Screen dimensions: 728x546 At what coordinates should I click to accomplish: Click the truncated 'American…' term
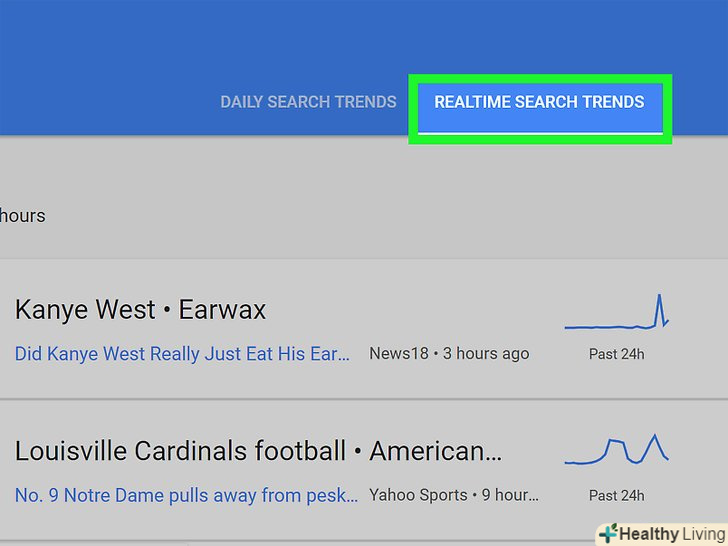(436, 452)
